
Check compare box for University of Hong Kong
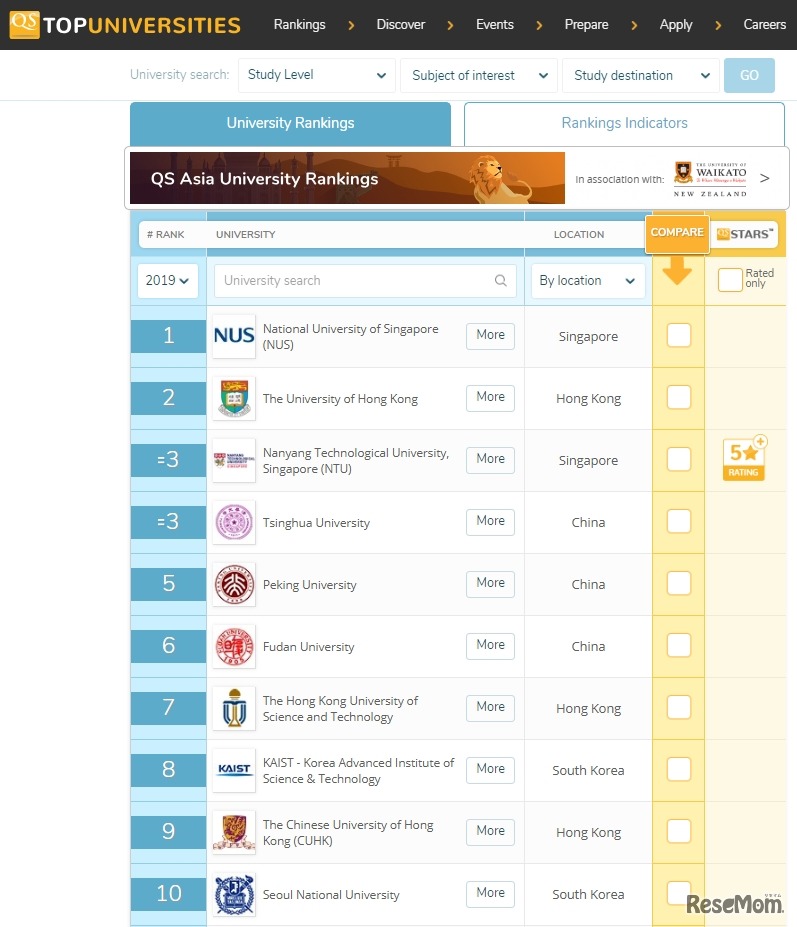pos(679,397)
